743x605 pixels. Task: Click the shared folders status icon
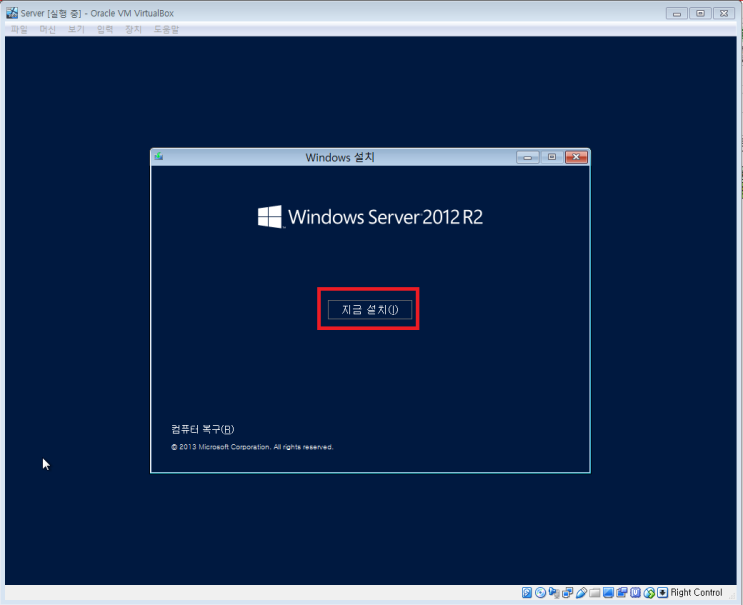[595, 593]
